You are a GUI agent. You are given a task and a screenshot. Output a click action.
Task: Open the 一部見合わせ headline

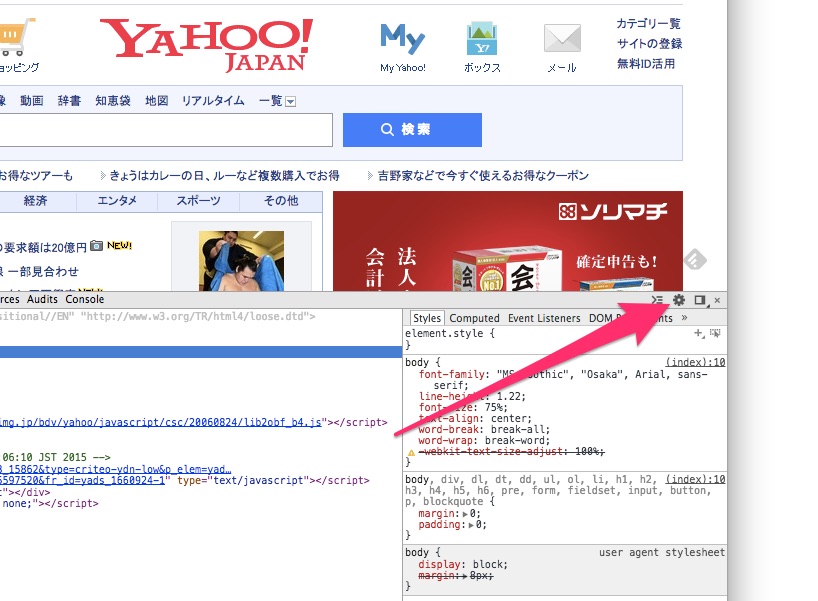(x=39, y=271)
